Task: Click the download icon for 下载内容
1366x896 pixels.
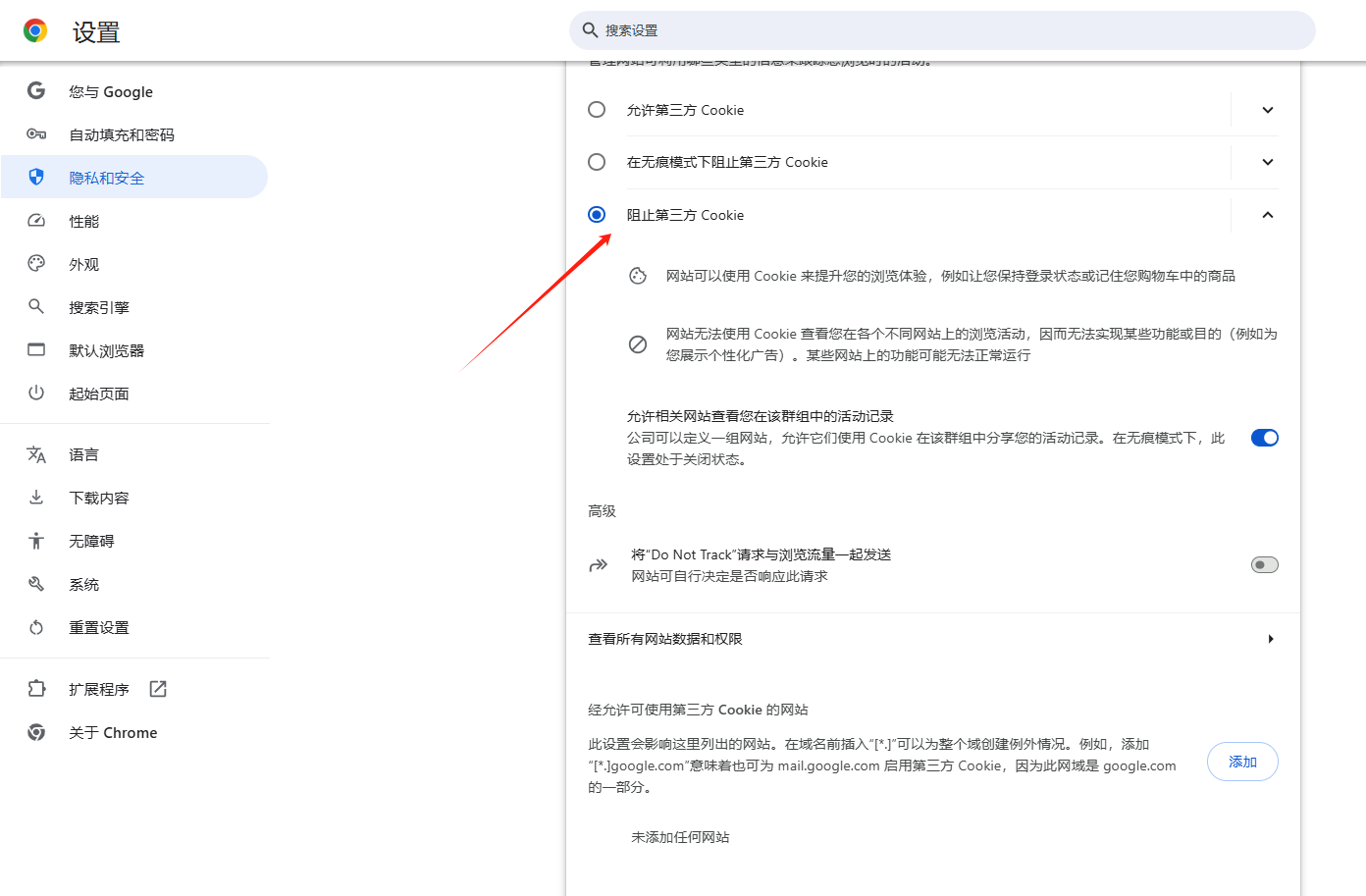Action: tap(36, 497)
